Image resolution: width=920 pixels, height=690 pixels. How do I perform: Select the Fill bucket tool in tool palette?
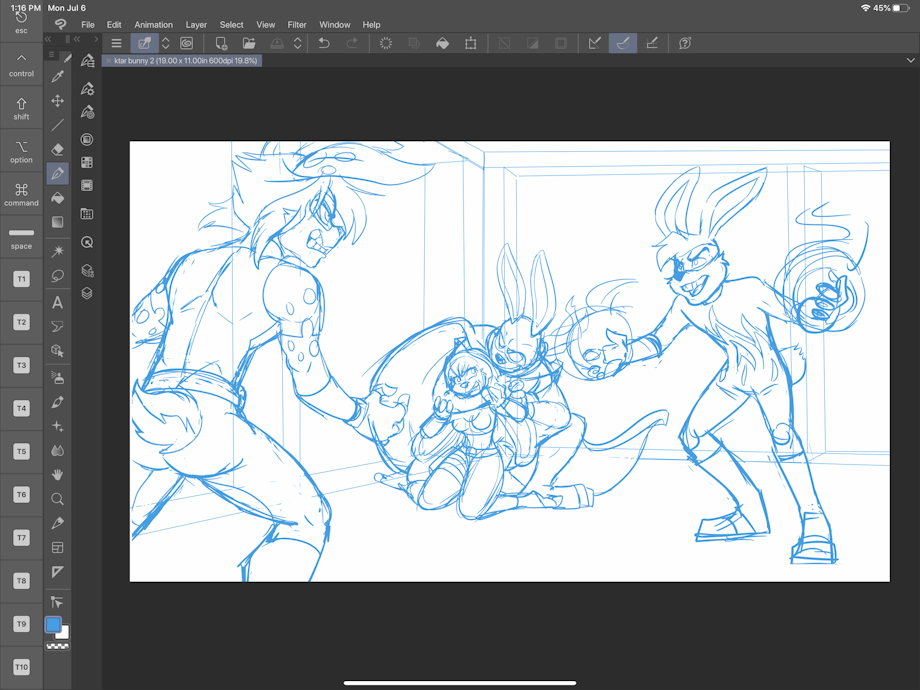pos(58,198)
